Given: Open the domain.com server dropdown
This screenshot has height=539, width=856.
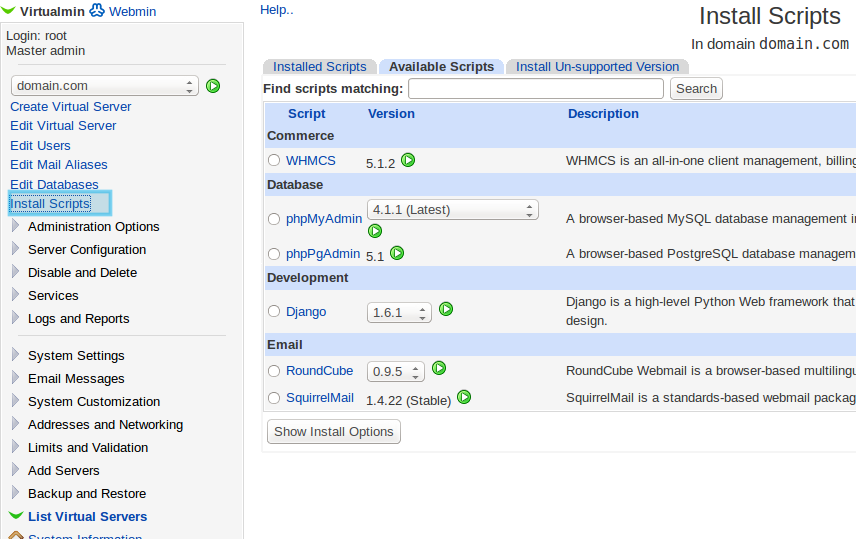Looking at the screenshot, I should click(105, 86).
